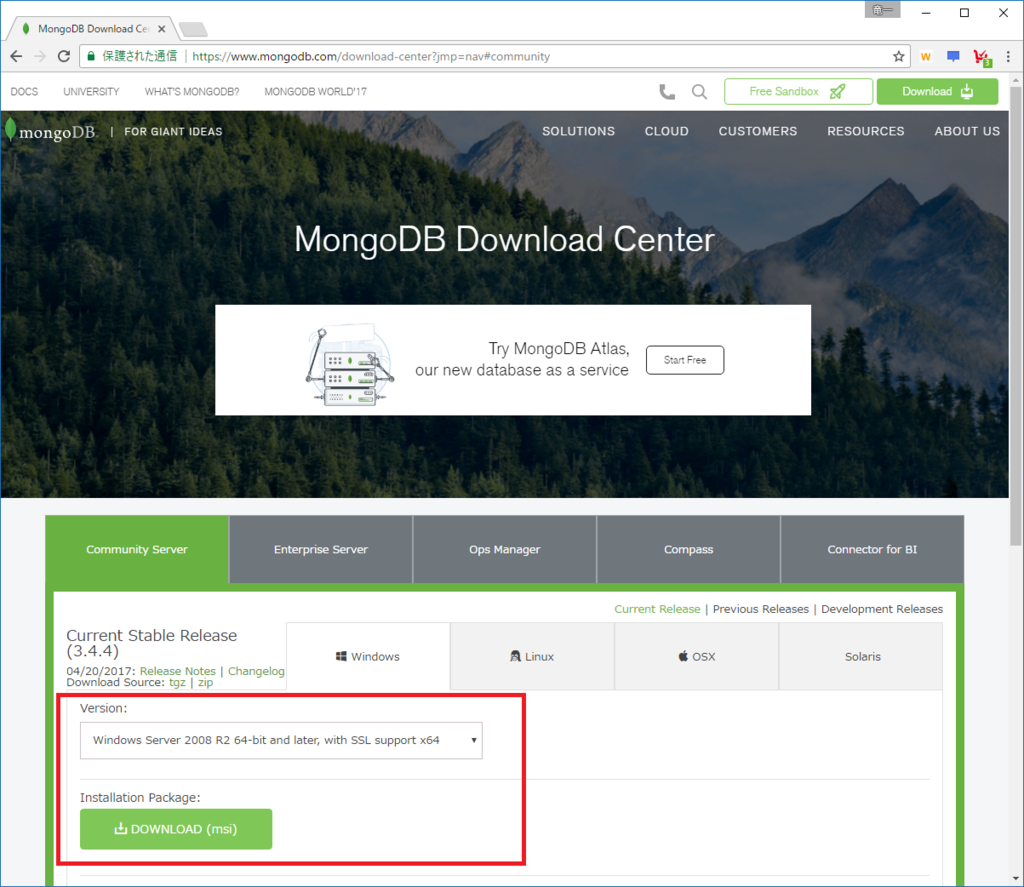
Task: Click the browser forward arrow
Action: (40, 56)
